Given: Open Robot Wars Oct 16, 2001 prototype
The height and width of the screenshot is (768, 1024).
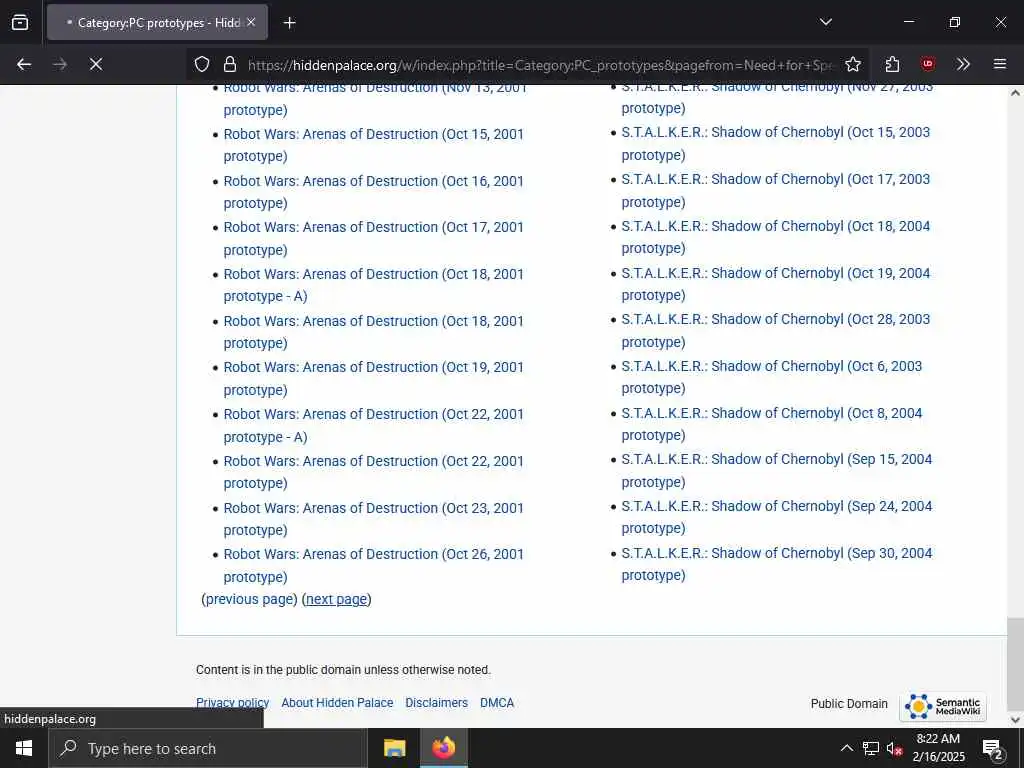Looking at the screenshot, I should (374, 192).
